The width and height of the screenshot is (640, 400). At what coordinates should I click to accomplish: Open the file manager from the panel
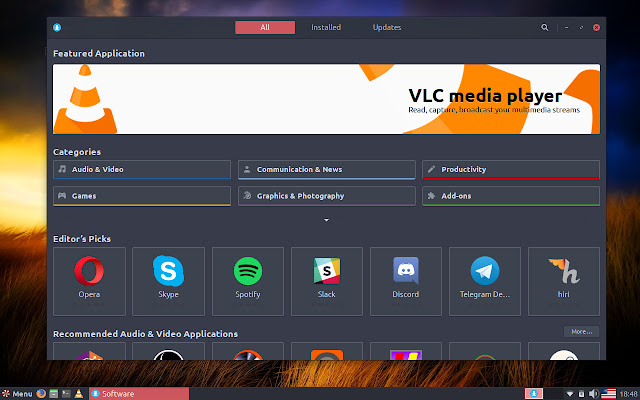pyautogui.click(x=53, y=393)
